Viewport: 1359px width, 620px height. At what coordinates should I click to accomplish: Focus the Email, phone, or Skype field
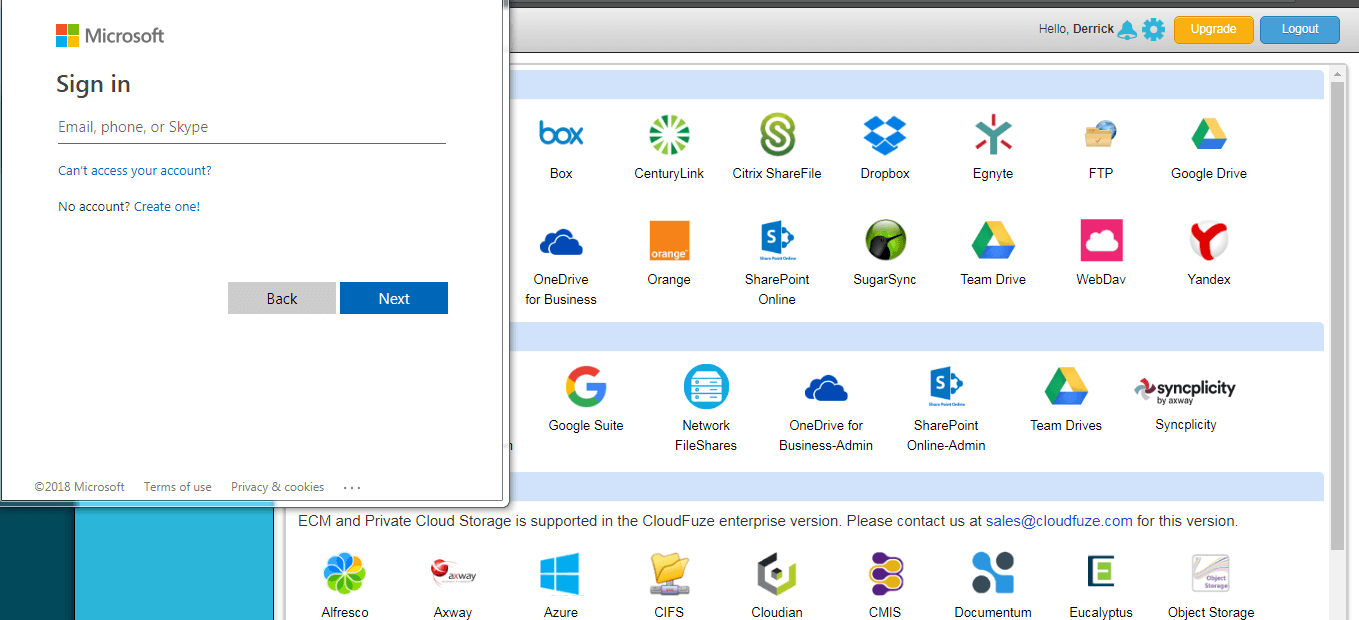click(252, 127)
